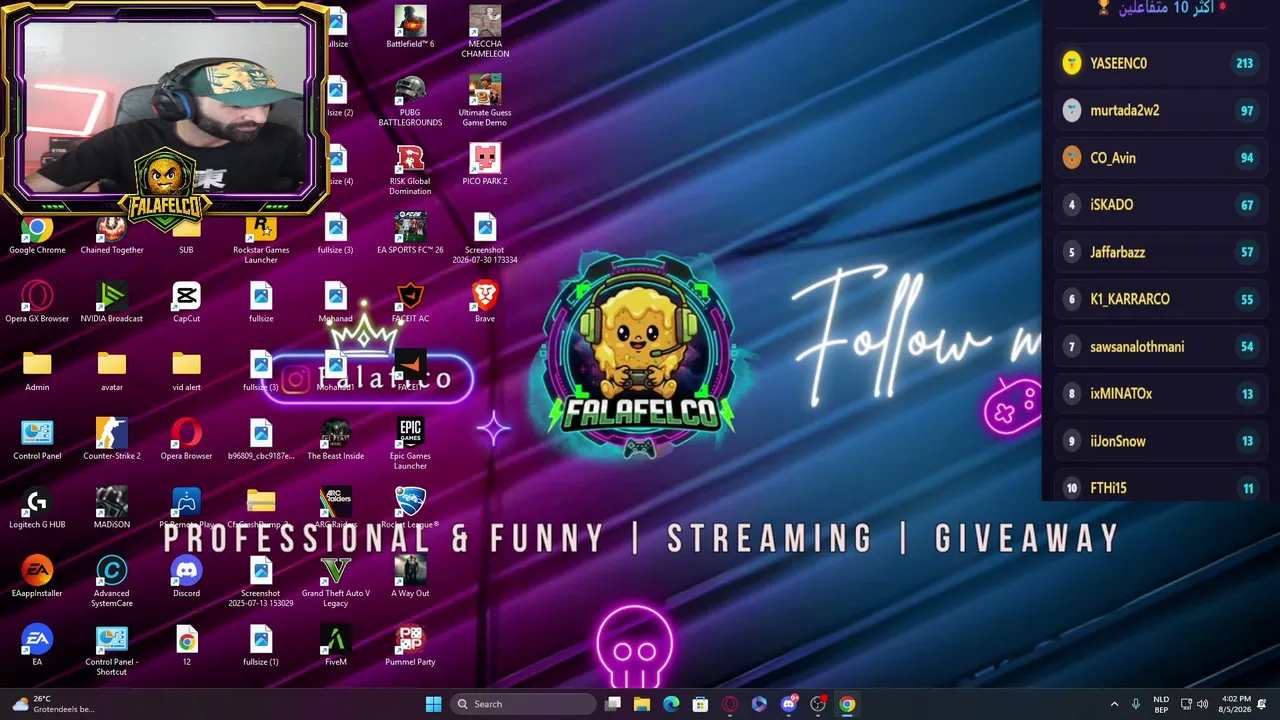Switch to Chrome on the taskbar
This screenshot has width=1280, height=720.
[x=847, y=704]
